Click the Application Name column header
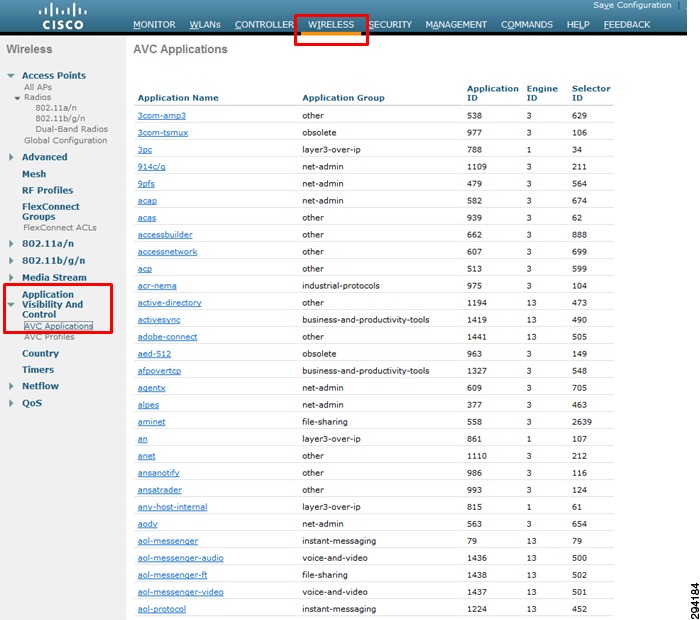The height and width of the screenshot is (620, 700). tap(178, 98)
